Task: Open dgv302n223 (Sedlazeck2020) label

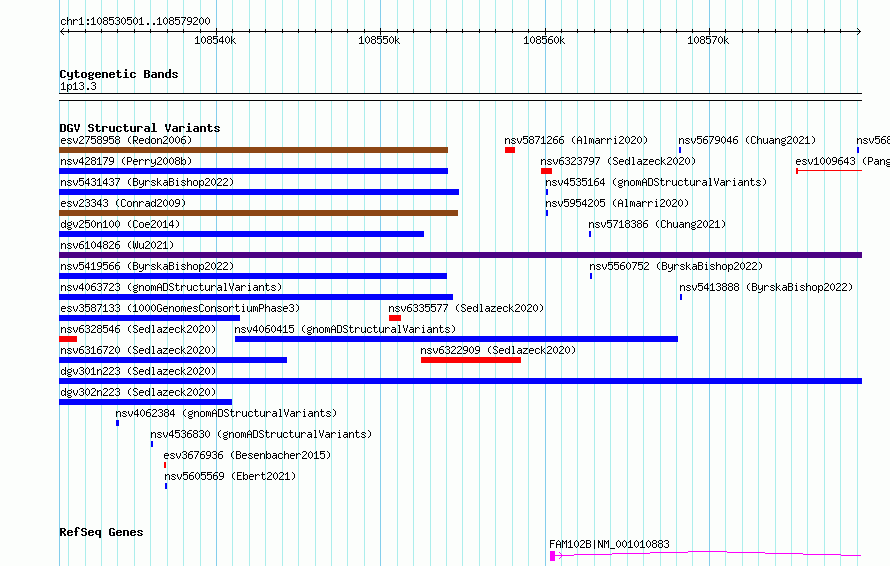Action: [x=138, y=392]
